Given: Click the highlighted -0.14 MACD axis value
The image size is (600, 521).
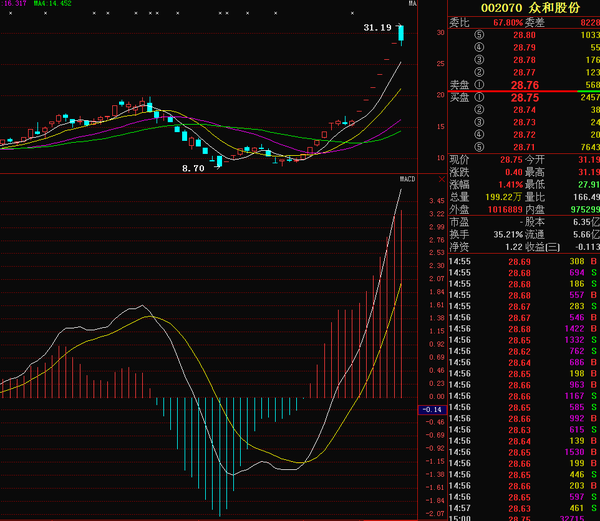Looking at the screenshot, I should pos(432,410).
